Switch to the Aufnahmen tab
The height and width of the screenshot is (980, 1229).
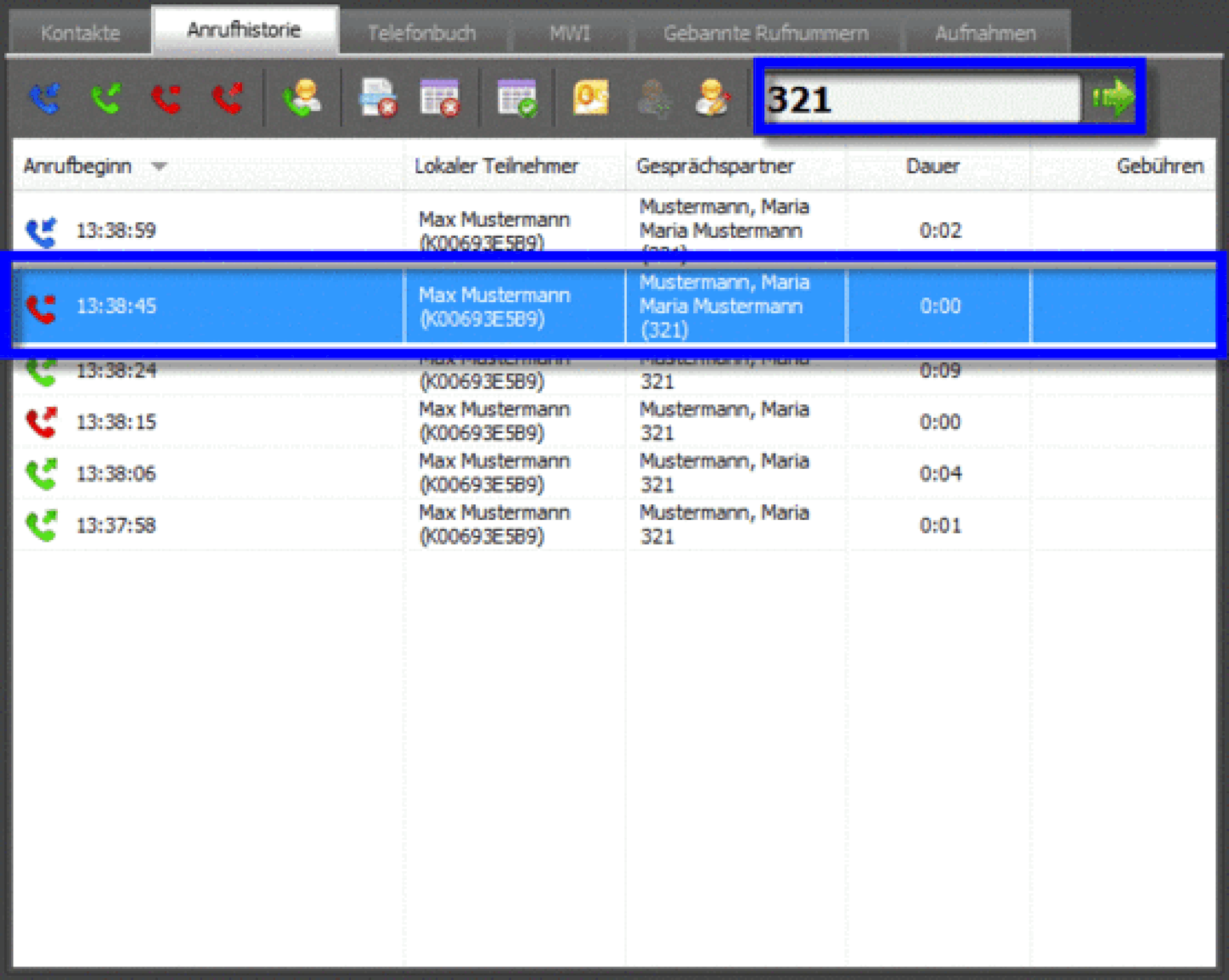[x=985, y=33]
